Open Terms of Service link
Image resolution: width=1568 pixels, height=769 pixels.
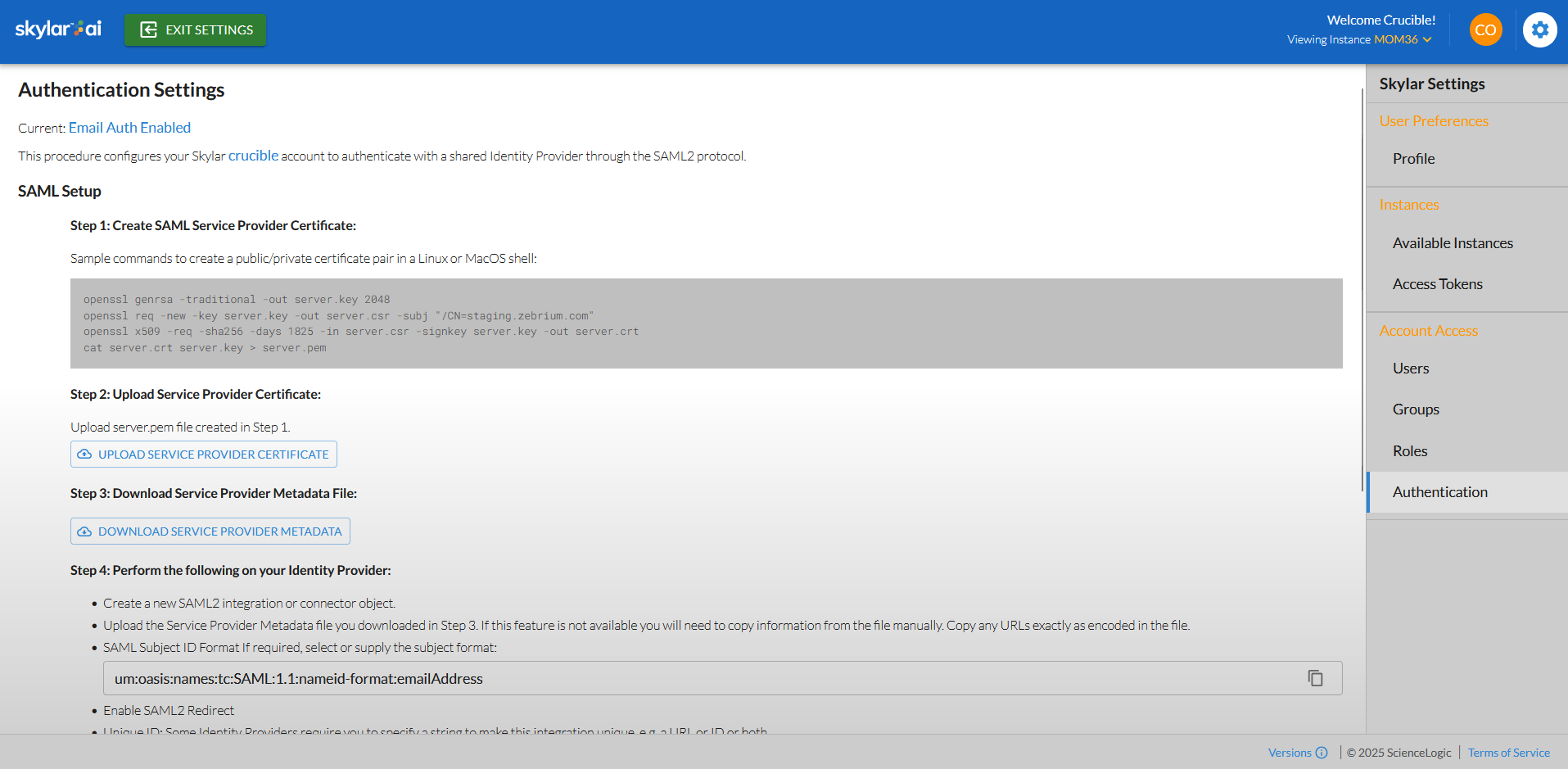click(x=1508, y=753)
